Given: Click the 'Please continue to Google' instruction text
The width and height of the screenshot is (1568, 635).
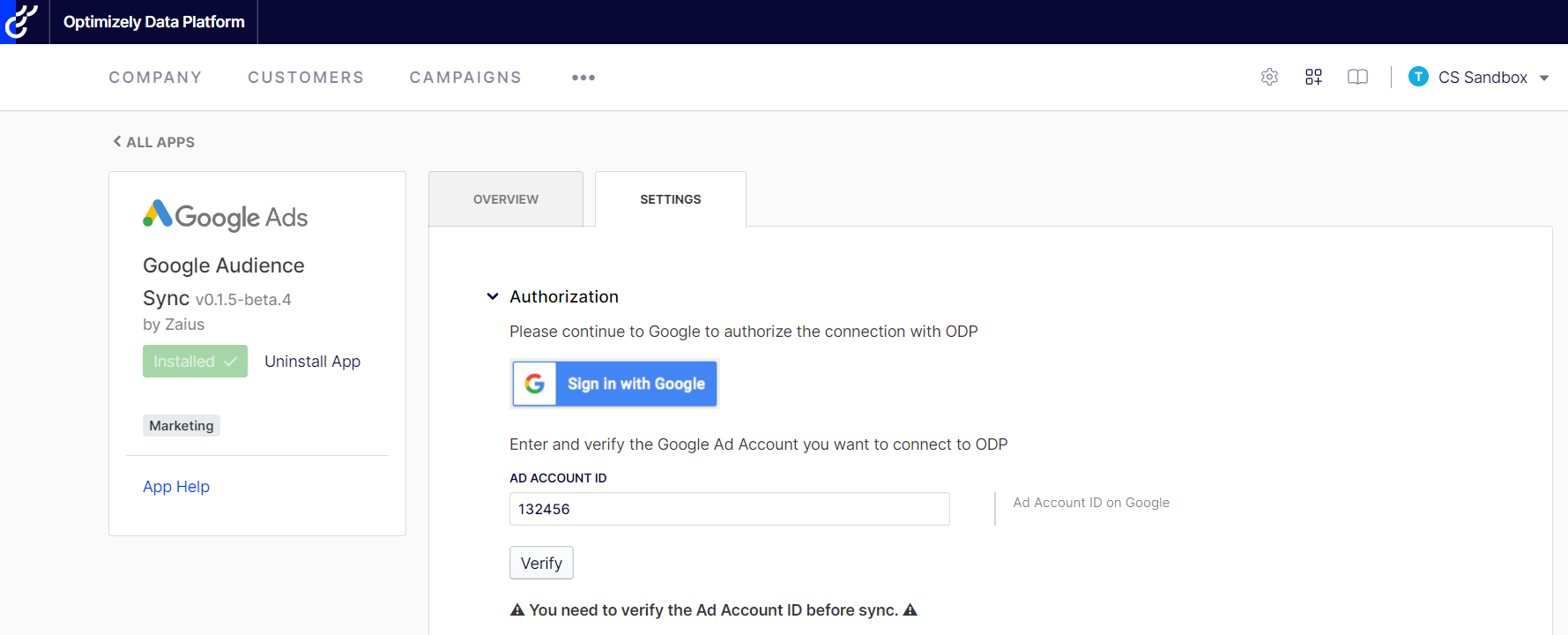Looking at the screenshot, I should (x=744, y=332).
